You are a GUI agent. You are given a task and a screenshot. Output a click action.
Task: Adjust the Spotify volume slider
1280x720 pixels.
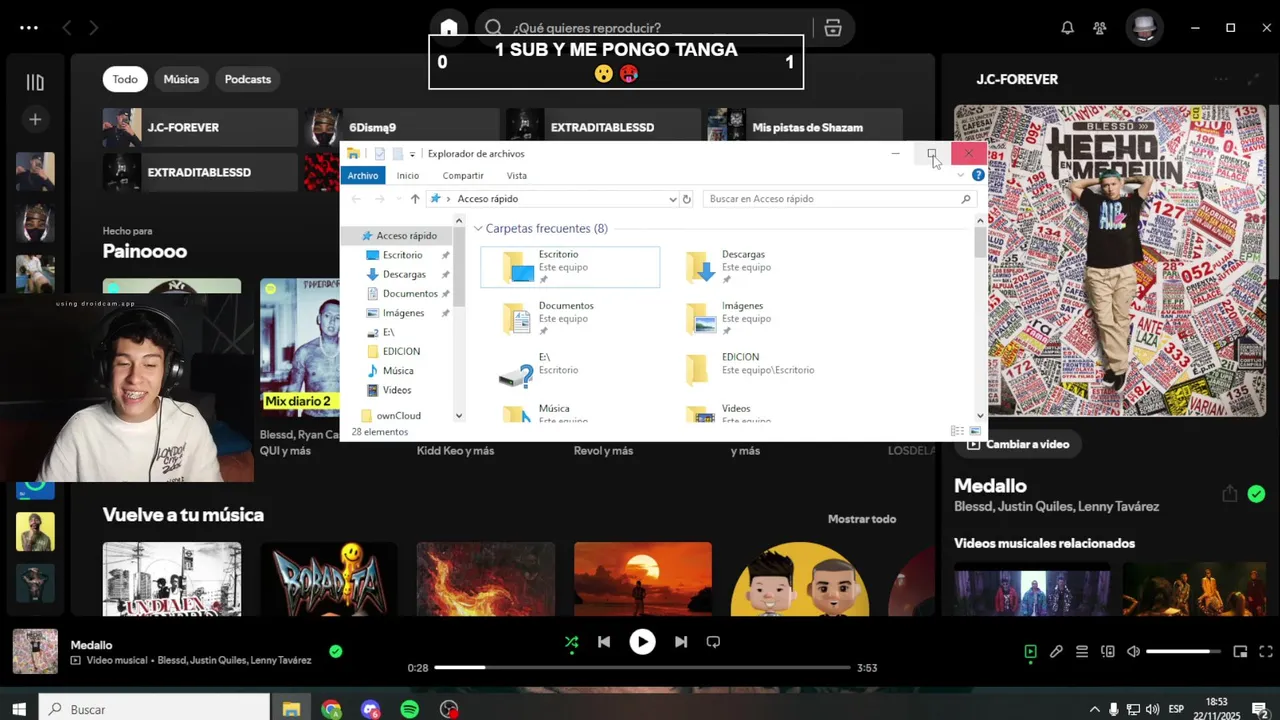click(x=1183, y=652)
